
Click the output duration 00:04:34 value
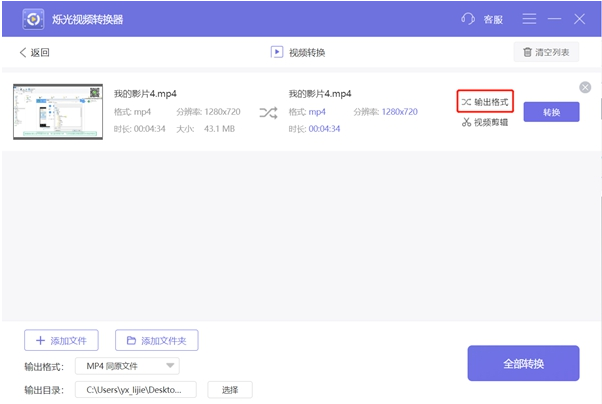coord(324,129)
